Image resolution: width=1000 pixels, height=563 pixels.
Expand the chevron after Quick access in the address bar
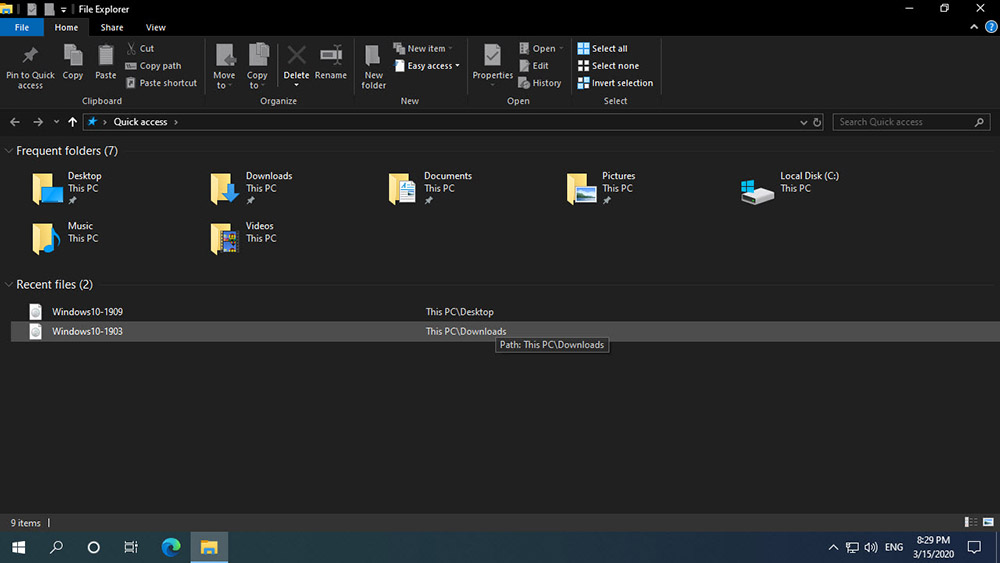[176, 122]
